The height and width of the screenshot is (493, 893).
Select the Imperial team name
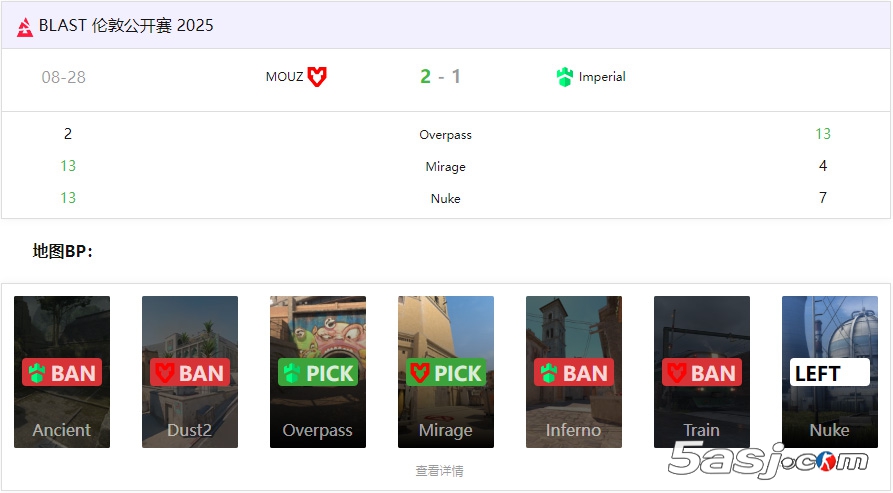(x=602, y=77)
